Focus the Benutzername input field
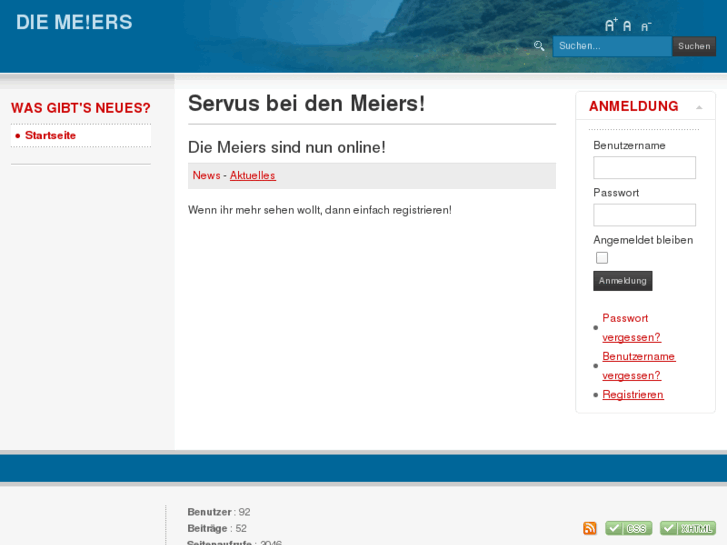The height and width of the screenshot is (545, 727). point(644,167)
